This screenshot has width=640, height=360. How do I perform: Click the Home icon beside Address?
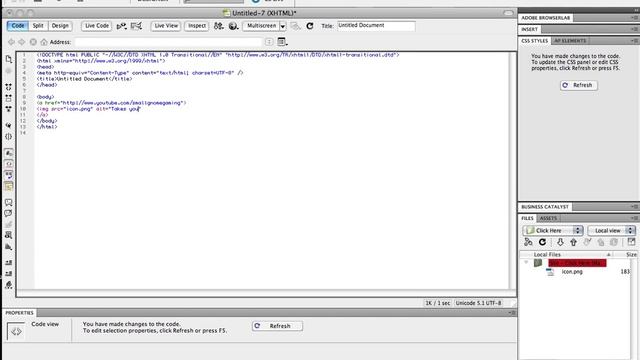[x=44, y=42]
